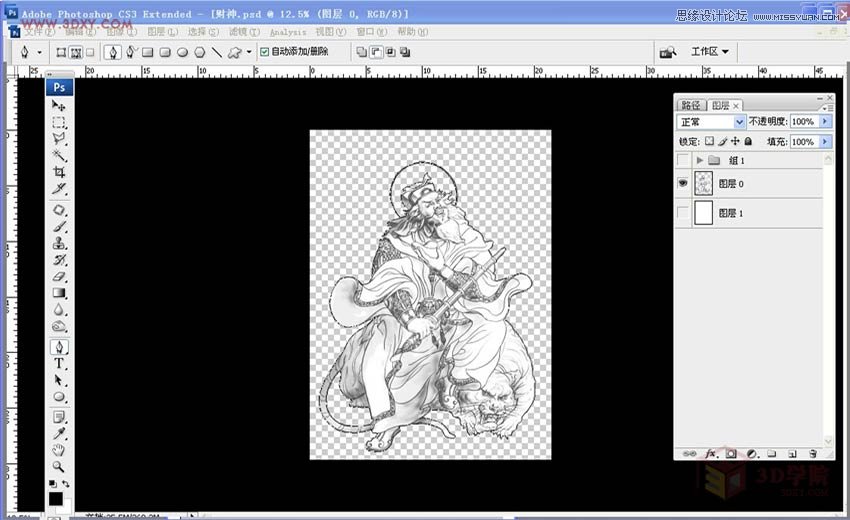Open opacity (不透明度) slider arrow
The width and height of the screenshot is (850, 520).
click(825, 121)
